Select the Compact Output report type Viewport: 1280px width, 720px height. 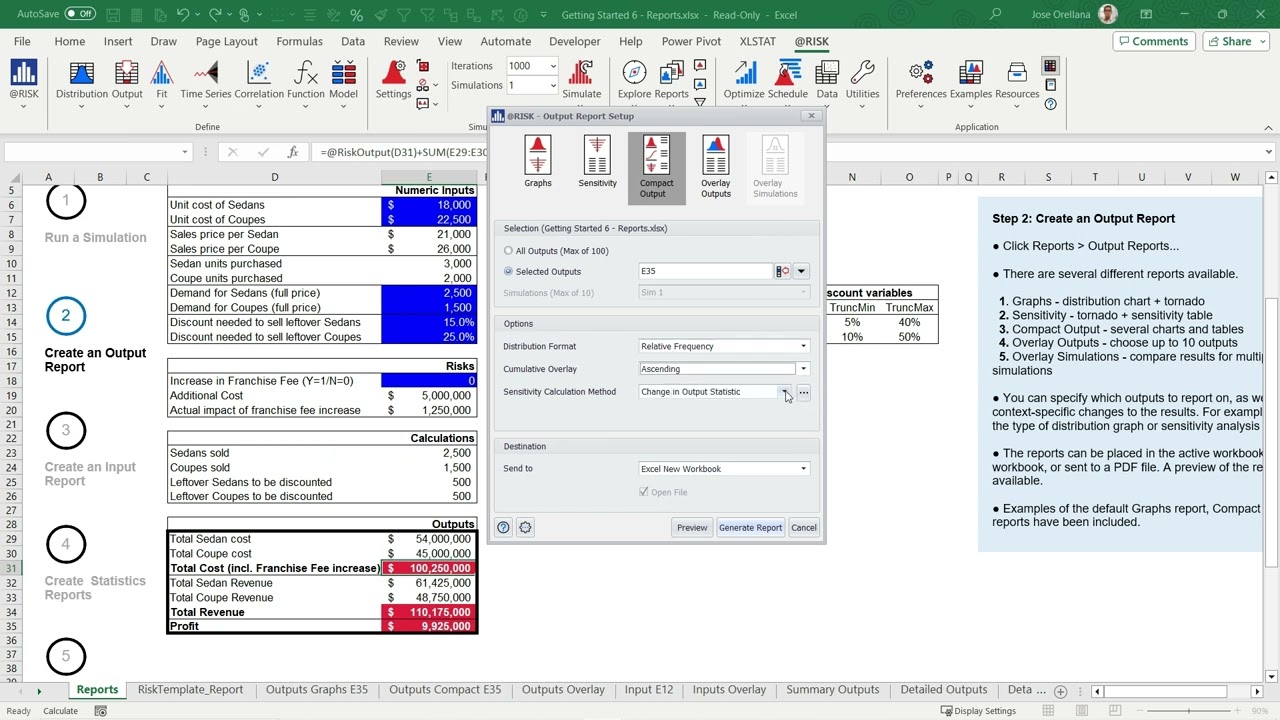click(657, 167)
